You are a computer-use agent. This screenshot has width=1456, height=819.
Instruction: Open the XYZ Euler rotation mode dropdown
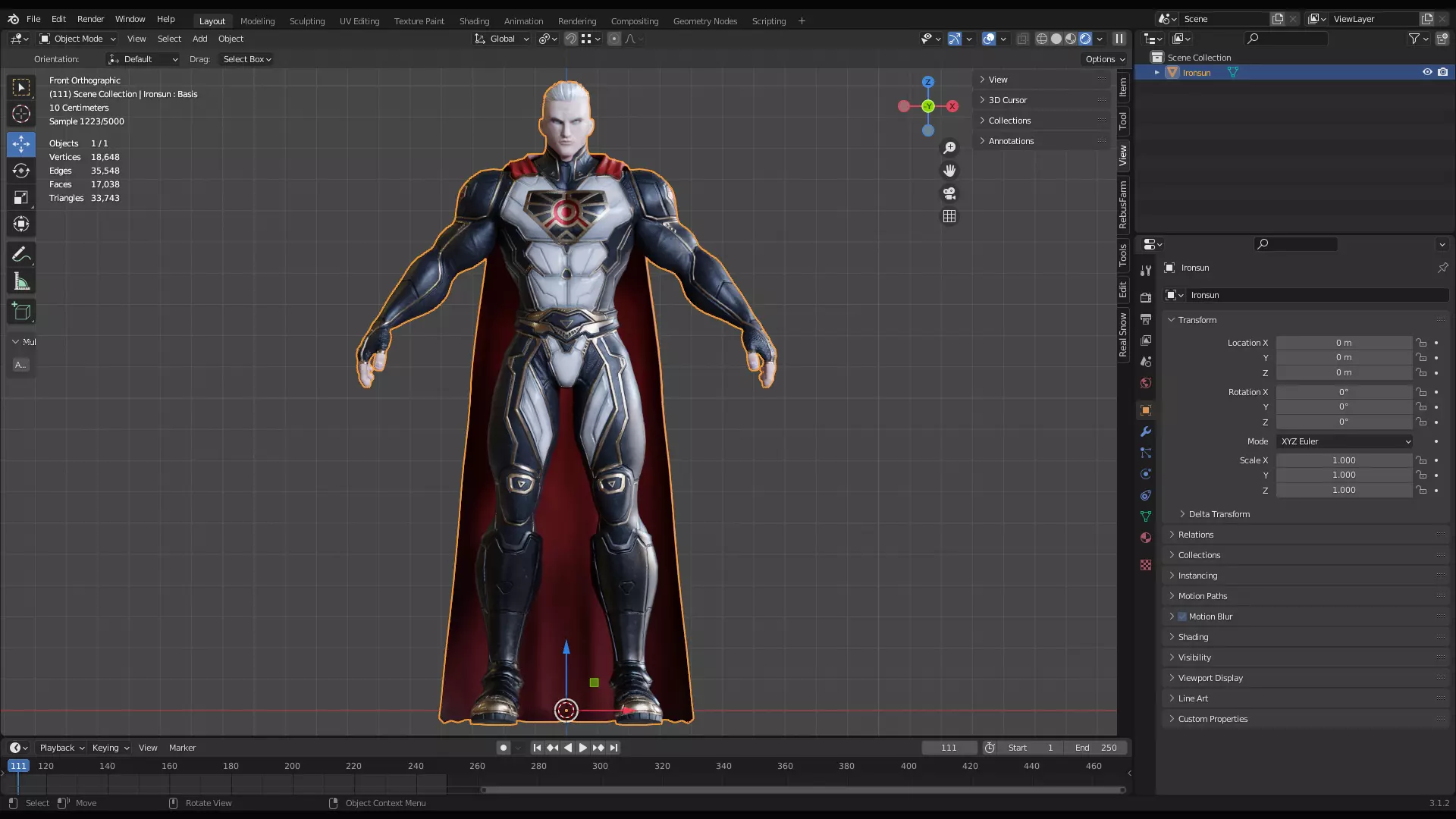(x=1345, y=441)
